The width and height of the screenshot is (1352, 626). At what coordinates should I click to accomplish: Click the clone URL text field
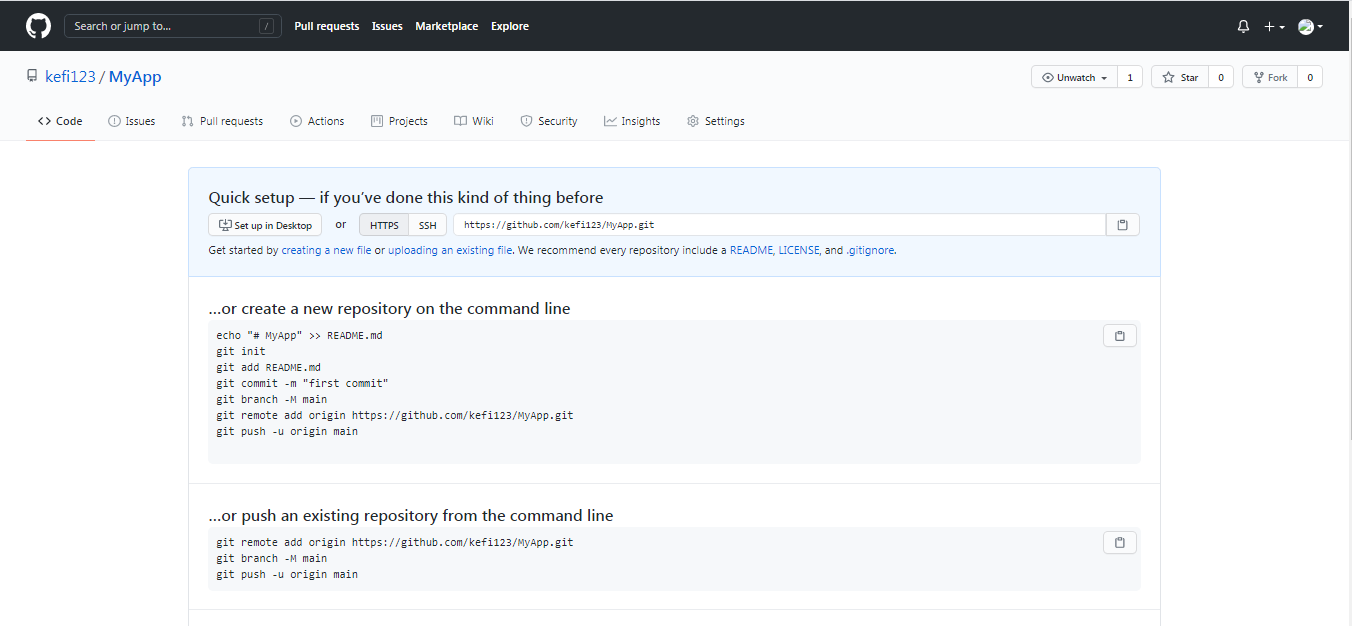[x=779, y=225]
